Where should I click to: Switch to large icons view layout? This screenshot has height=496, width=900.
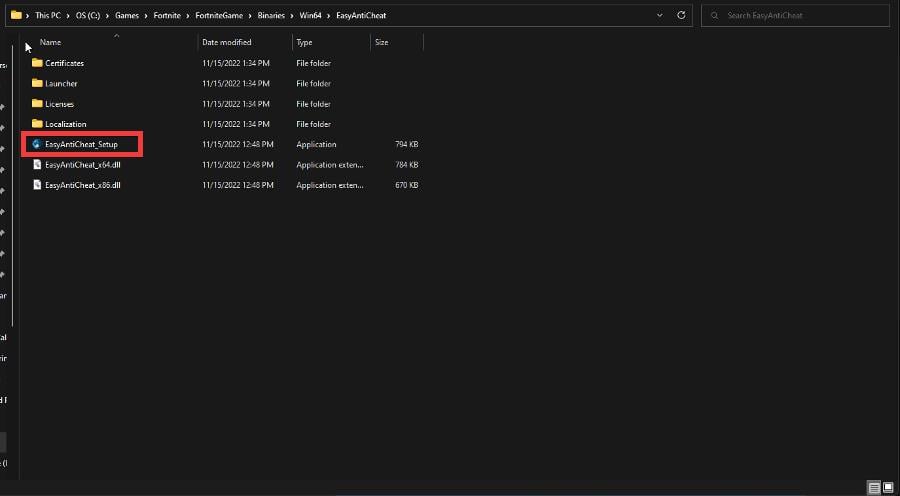pyautogui.click(x=888, y=489)
